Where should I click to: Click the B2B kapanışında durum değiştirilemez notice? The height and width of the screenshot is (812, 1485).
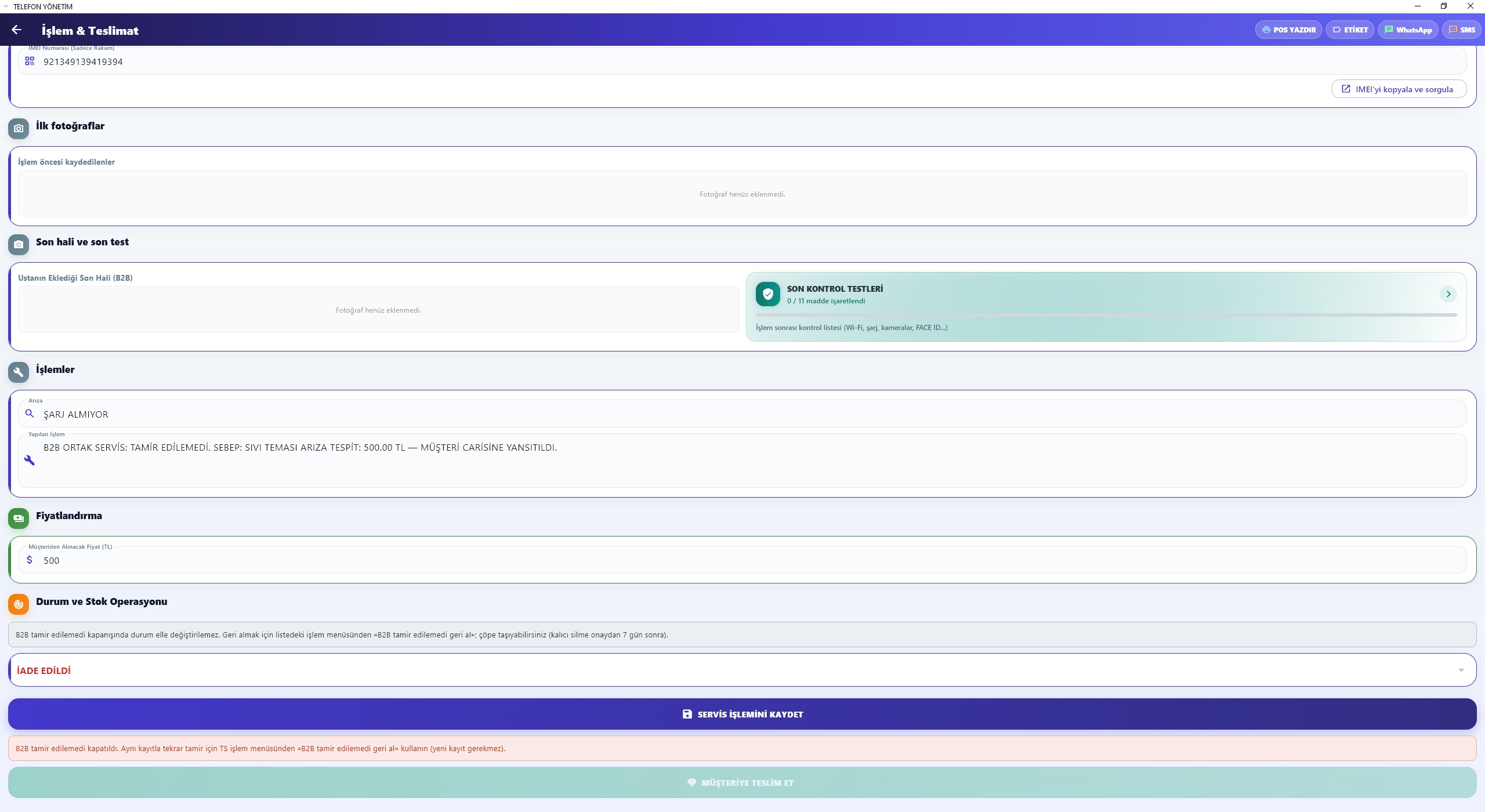click(742, 635)
